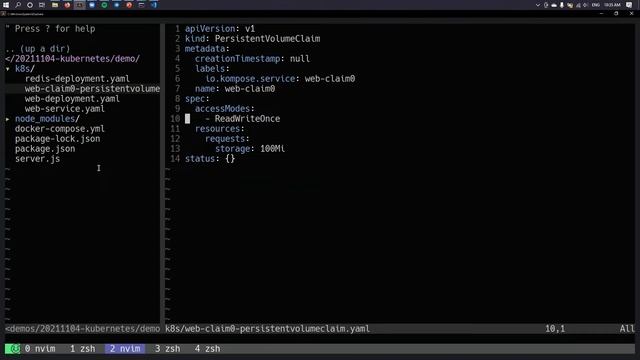Click 'storage: 100Mi' line
640x360 pixels.
point(250,149)
